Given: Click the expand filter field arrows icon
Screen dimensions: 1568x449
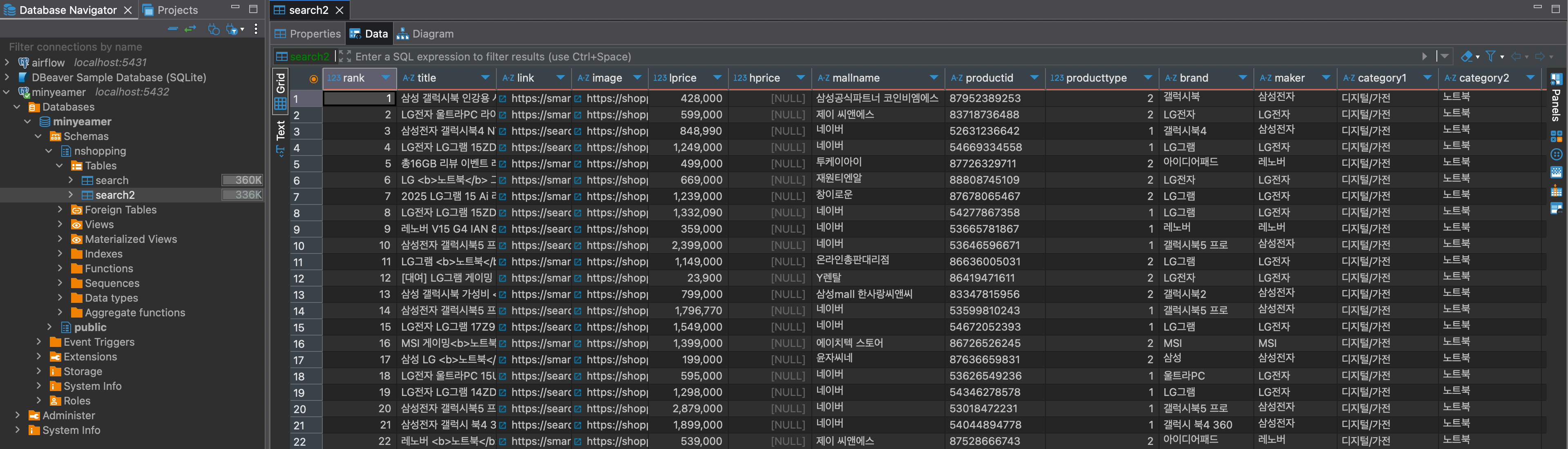Looking at the screenshot, I should click(344, 57).
